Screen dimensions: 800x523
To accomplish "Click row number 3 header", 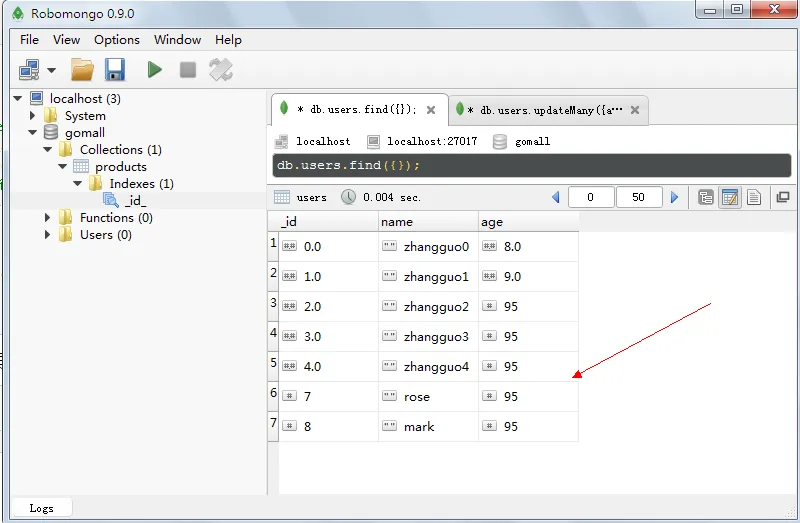I will click(273, 307).
